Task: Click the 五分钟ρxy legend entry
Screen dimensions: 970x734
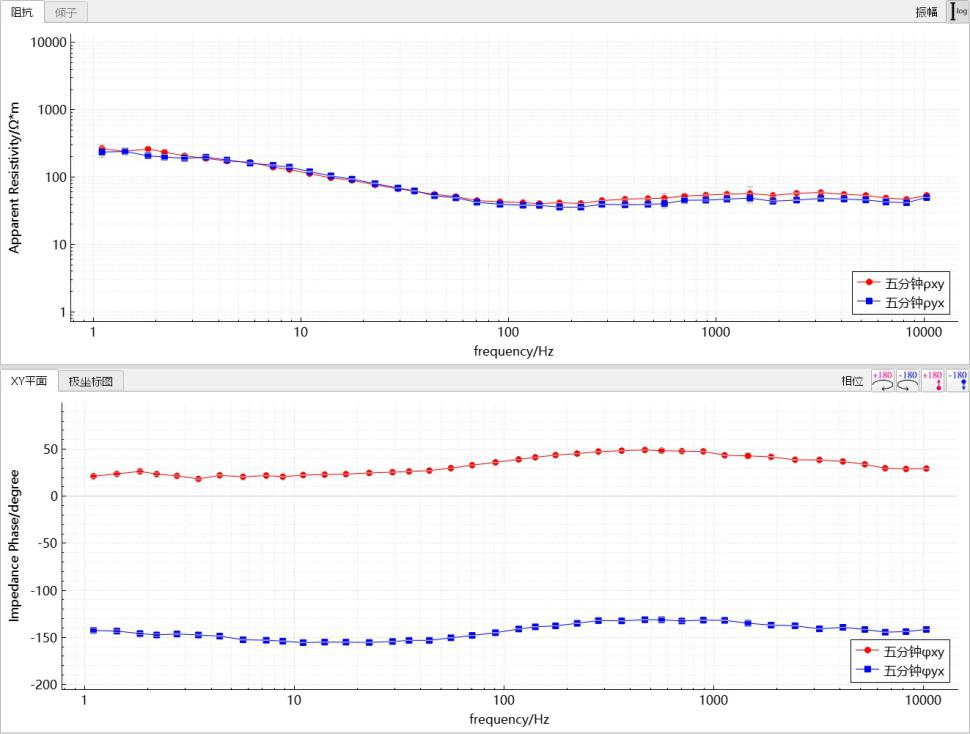Action: 901,283
